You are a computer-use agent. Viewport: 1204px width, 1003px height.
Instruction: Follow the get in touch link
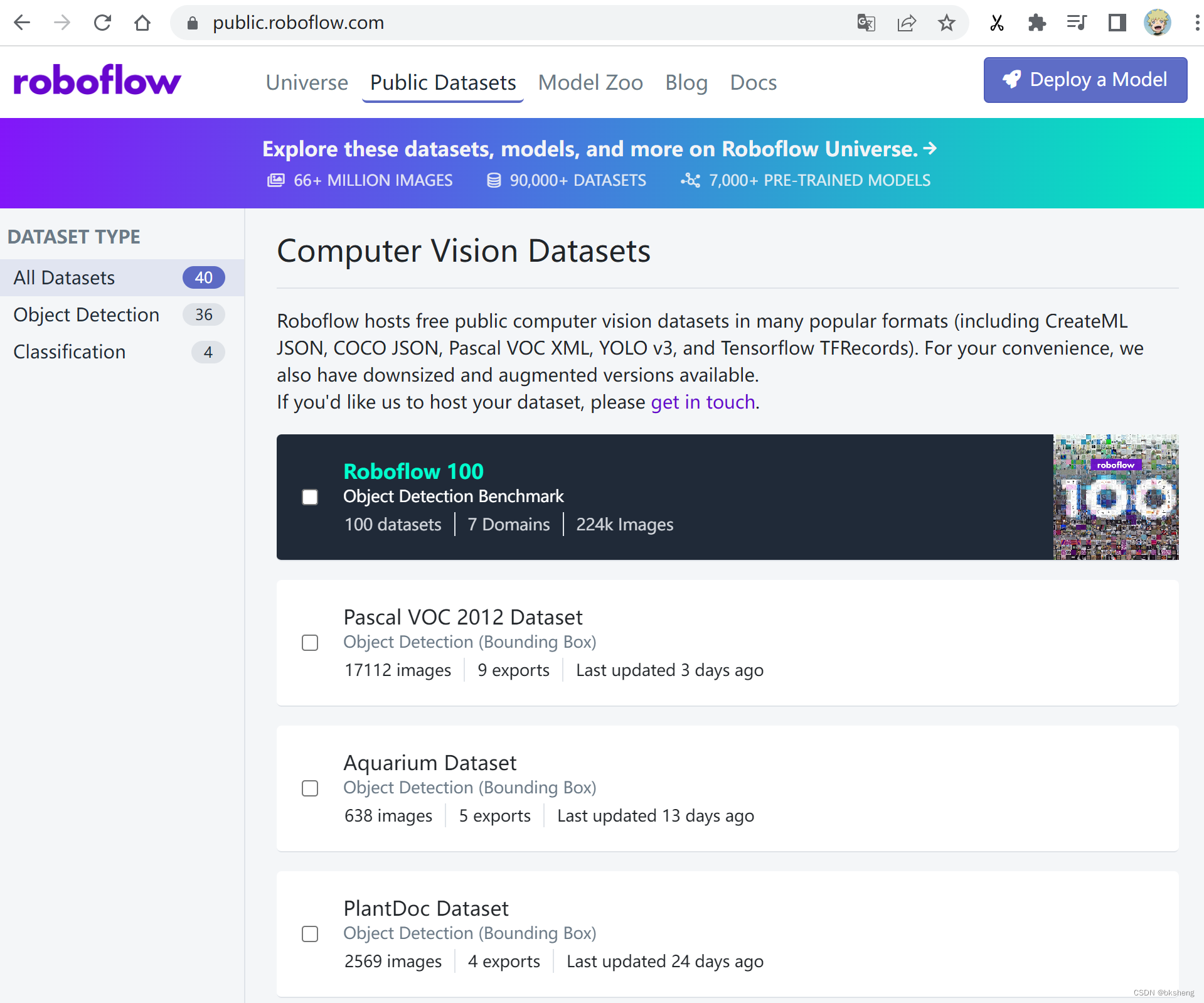pos(703,402)
